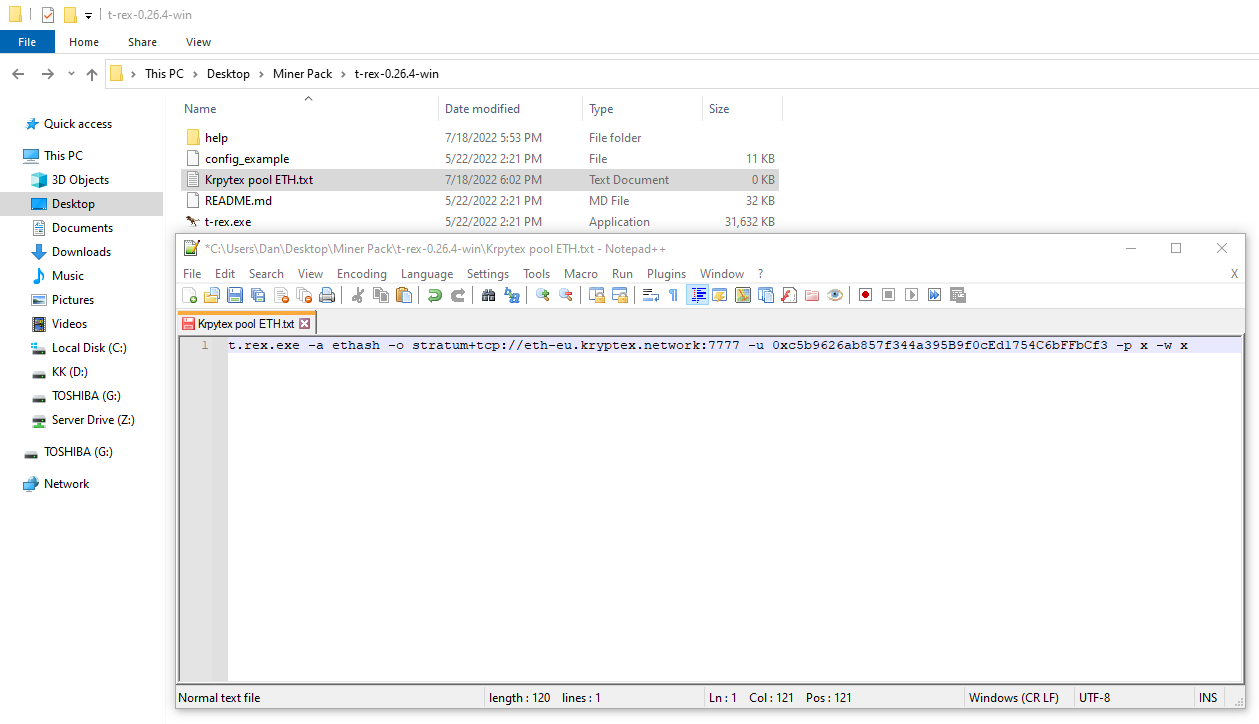Select the help folder in file list
This screenshot has height=724, width=1259.
(x=216, y=138)
